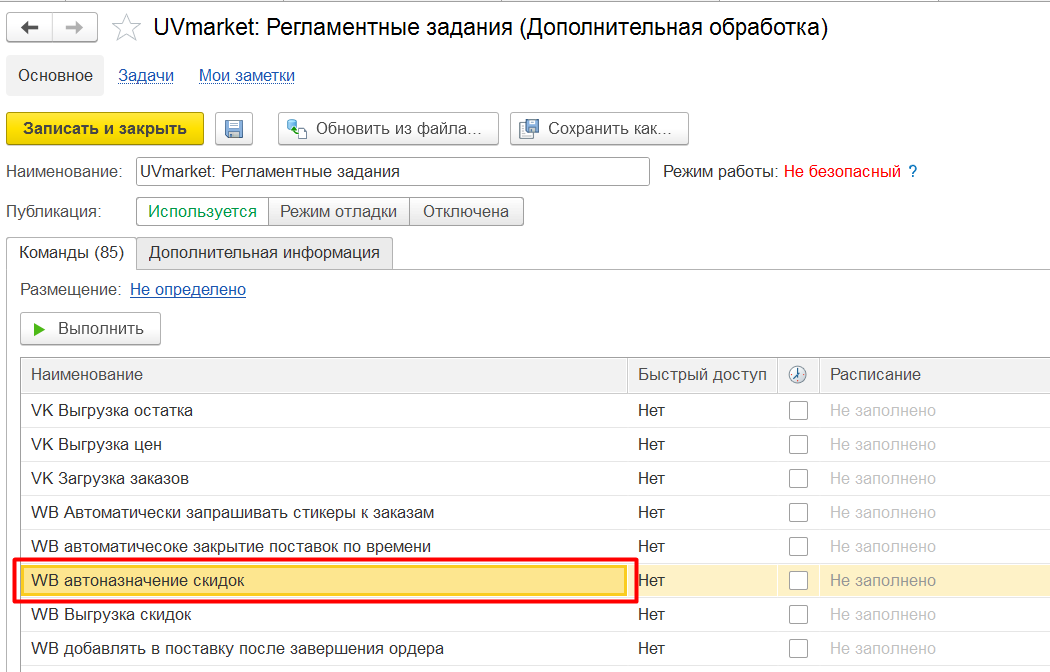The width and height of the screenshot is (1050, 672).
Task: Set publication to Отключена
Action: click(466, 212)
